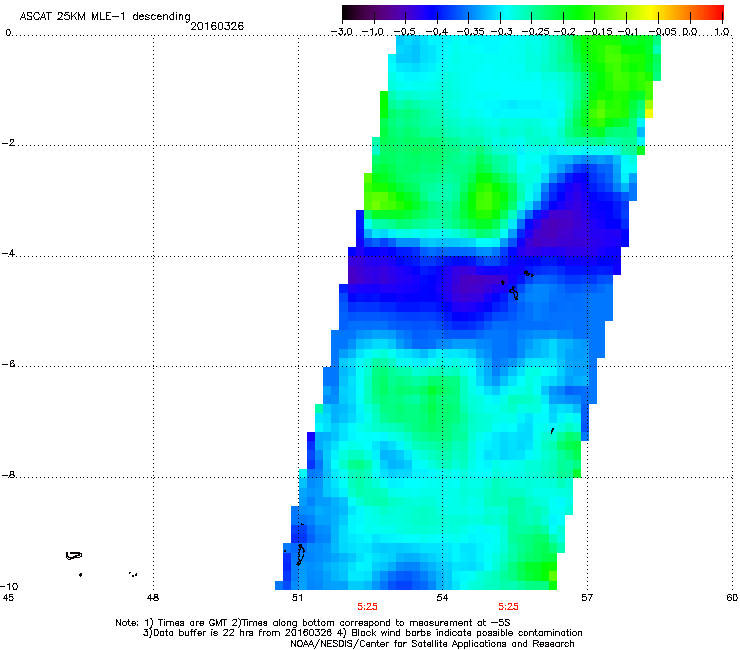This screenshot has height=650, width=740.
Task: Click the -0.25 label on the color scale
Action: [x=536, y=32]
